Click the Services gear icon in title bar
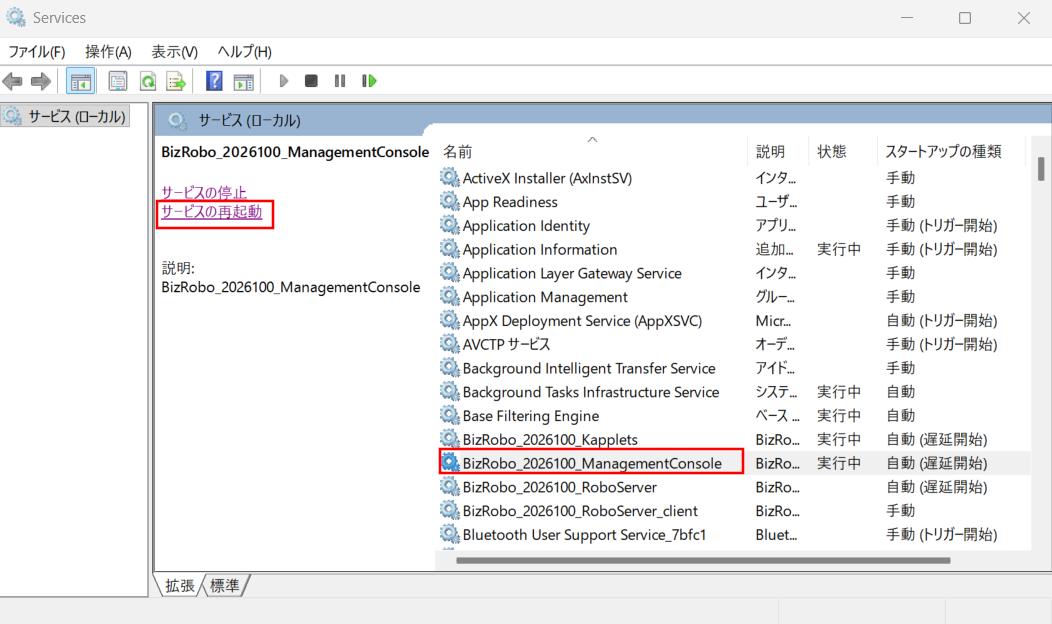The width and height of the screenshot is (1052, 624). coord(15,17)
